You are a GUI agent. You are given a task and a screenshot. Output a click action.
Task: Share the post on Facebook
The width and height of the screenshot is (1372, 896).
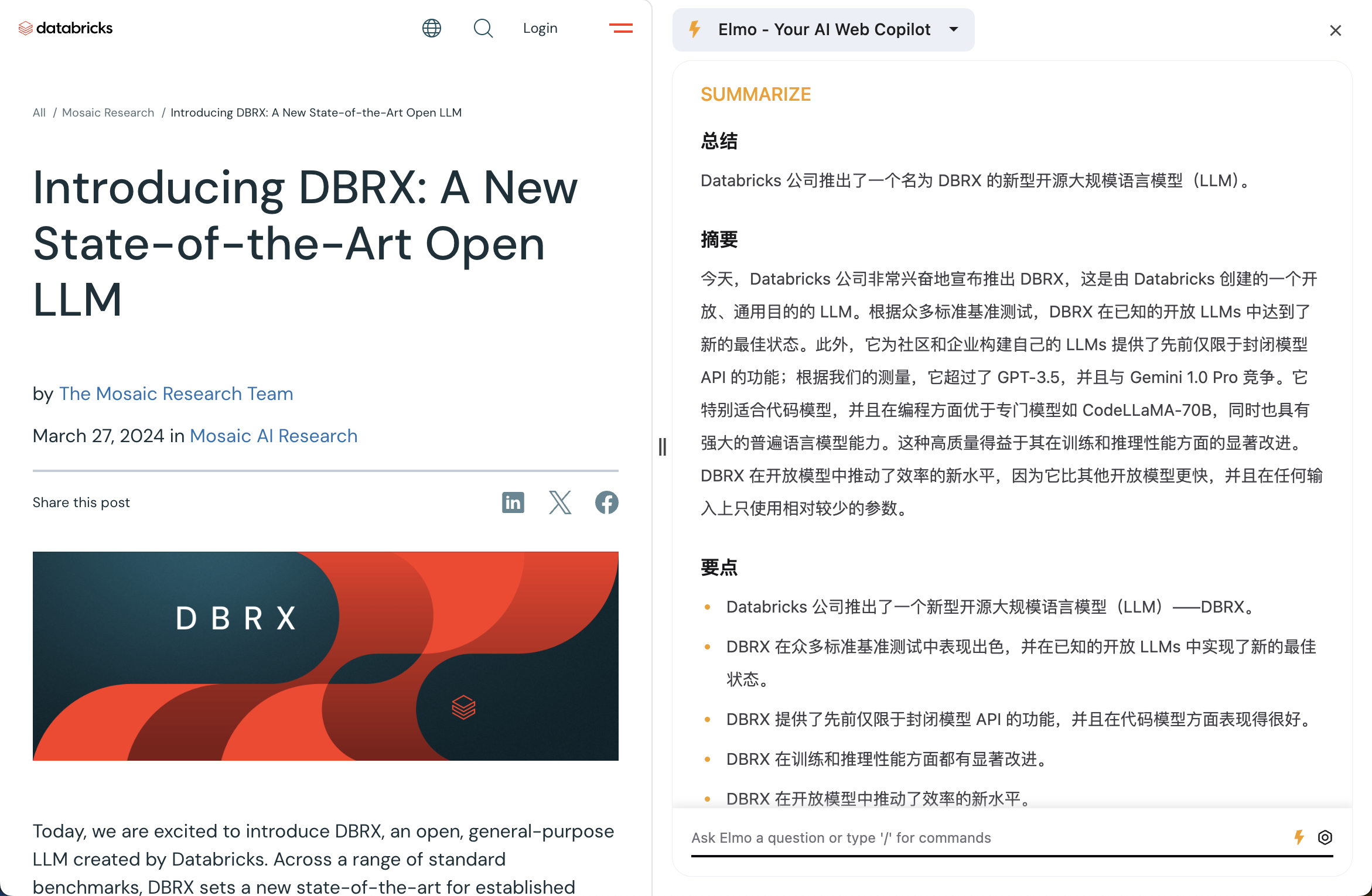[607, 502]
